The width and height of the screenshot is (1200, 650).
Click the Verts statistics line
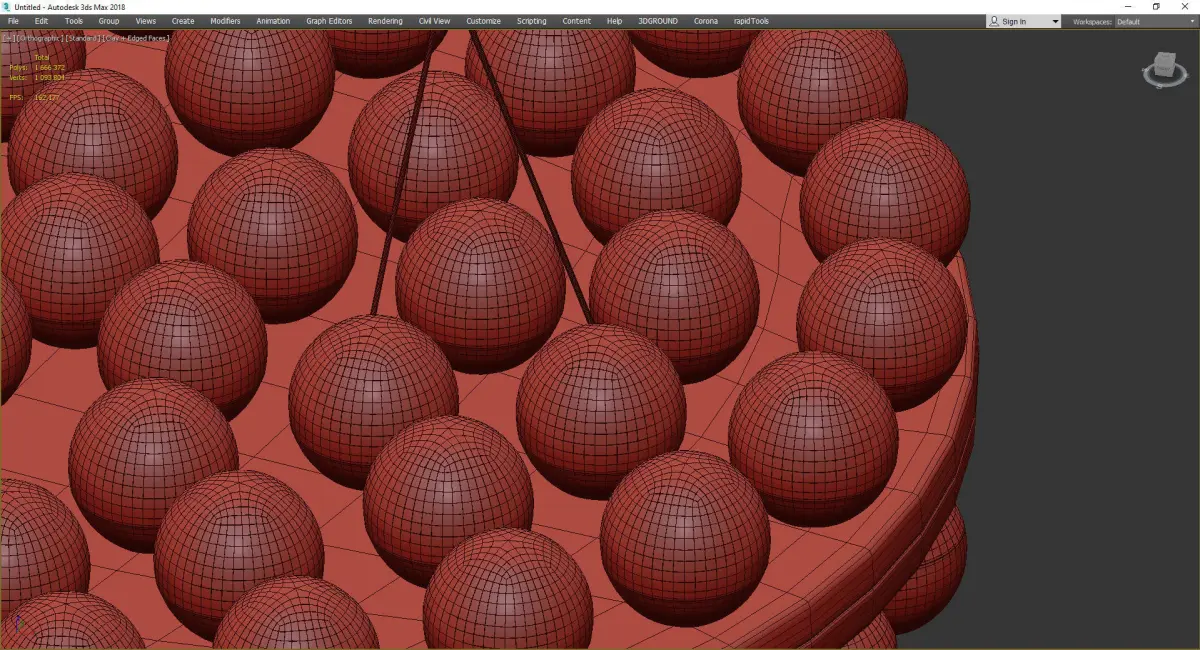(36, 78)
